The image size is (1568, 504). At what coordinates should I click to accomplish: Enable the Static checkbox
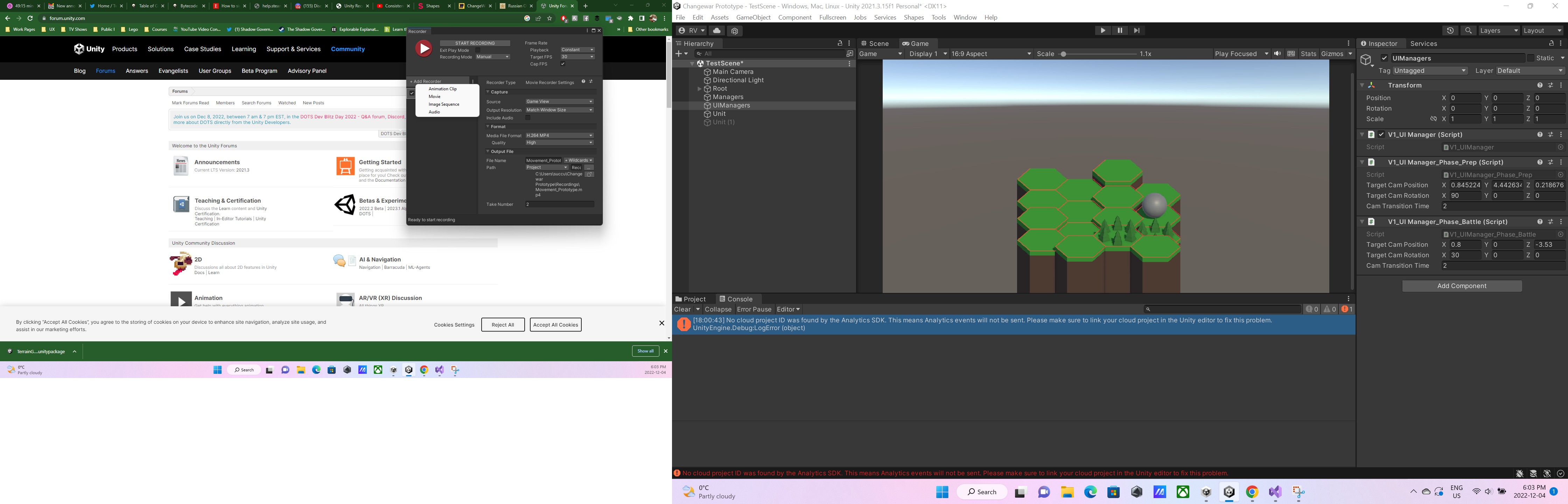tap(1530, 58)
